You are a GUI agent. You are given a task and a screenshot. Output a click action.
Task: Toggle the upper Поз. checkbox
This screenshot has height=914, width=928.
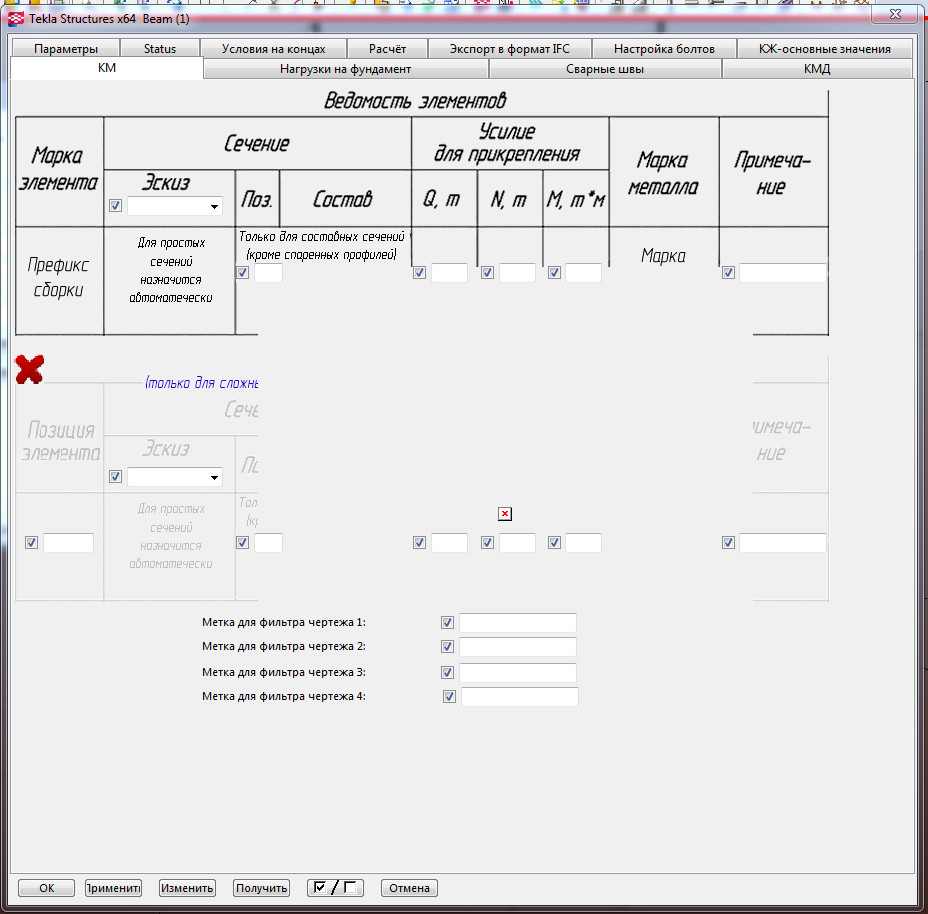(x=243, y=273)
